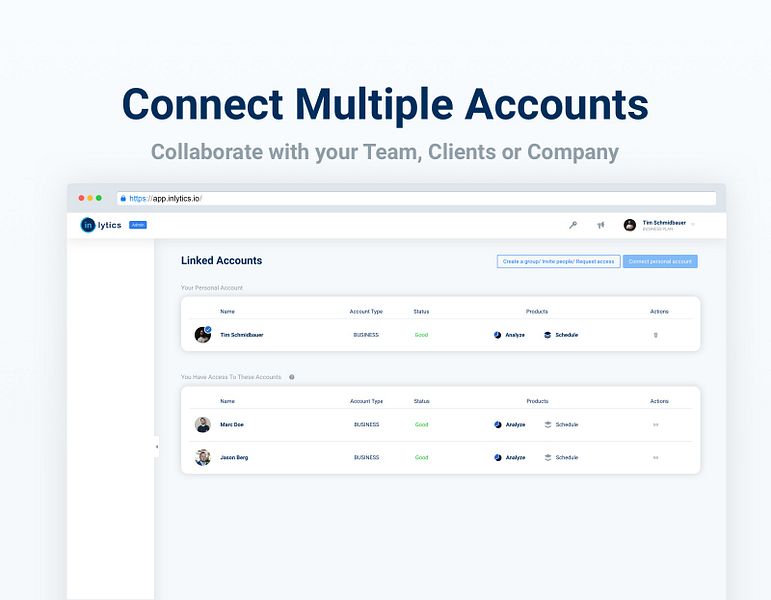
Task: Click 'Analyze' label in Jason Berg row
Action: click(x=515, y=457)
